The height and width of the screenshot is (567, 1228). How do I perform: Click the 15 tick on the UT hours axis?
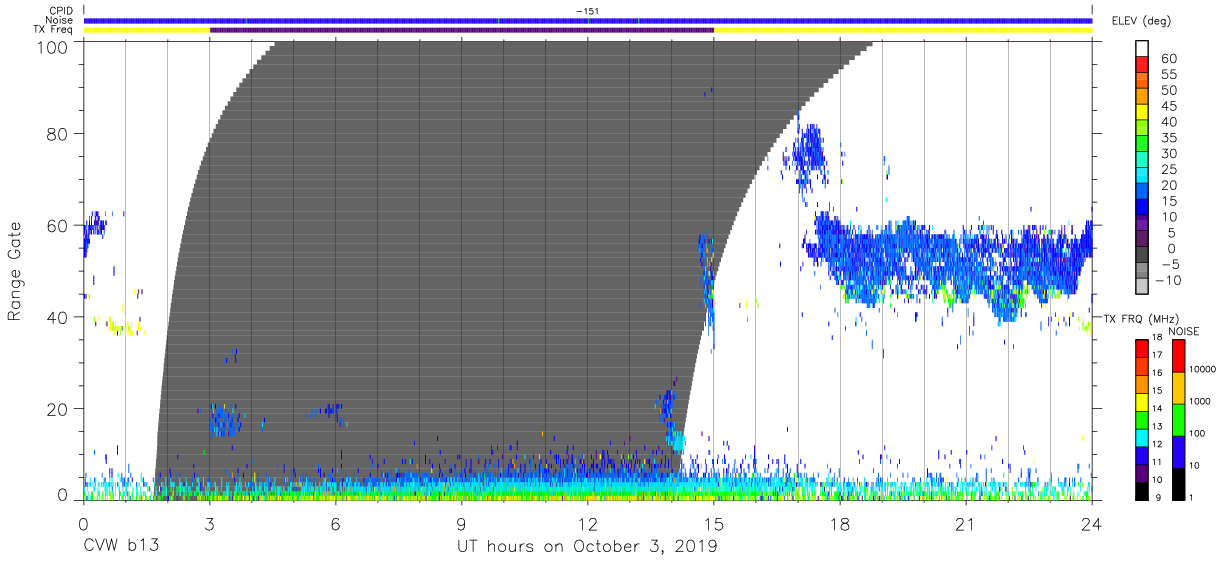click(714, 524)
